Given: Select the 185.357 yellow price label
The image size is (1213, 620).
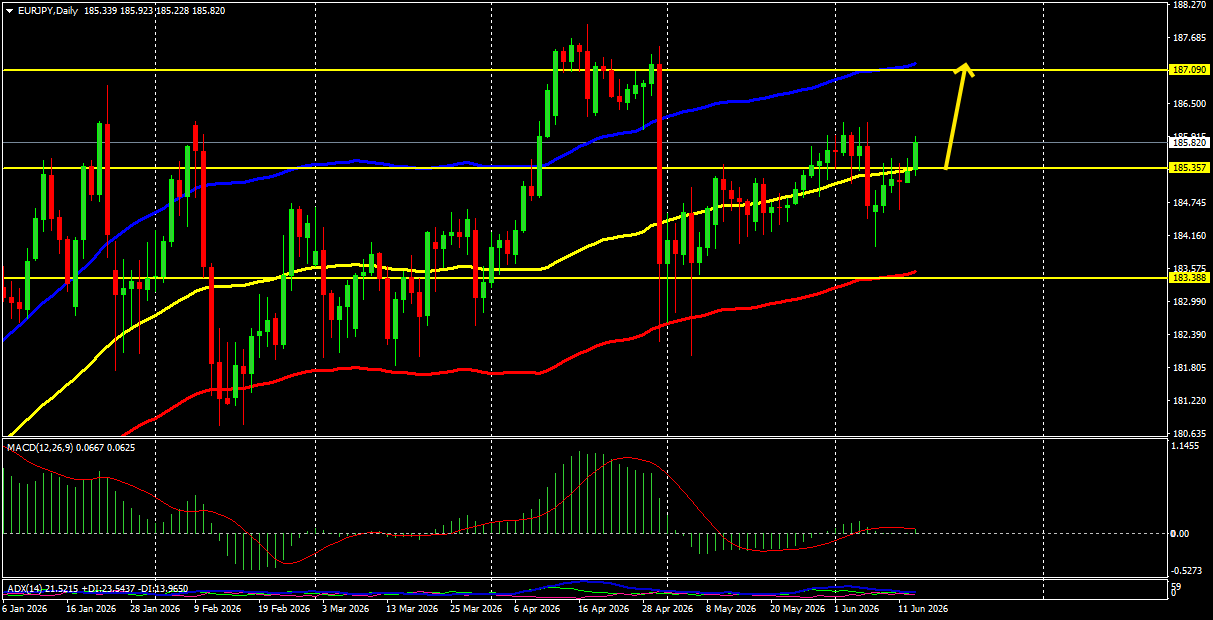Looking at the screenshot, I should tap(1189, 168).
